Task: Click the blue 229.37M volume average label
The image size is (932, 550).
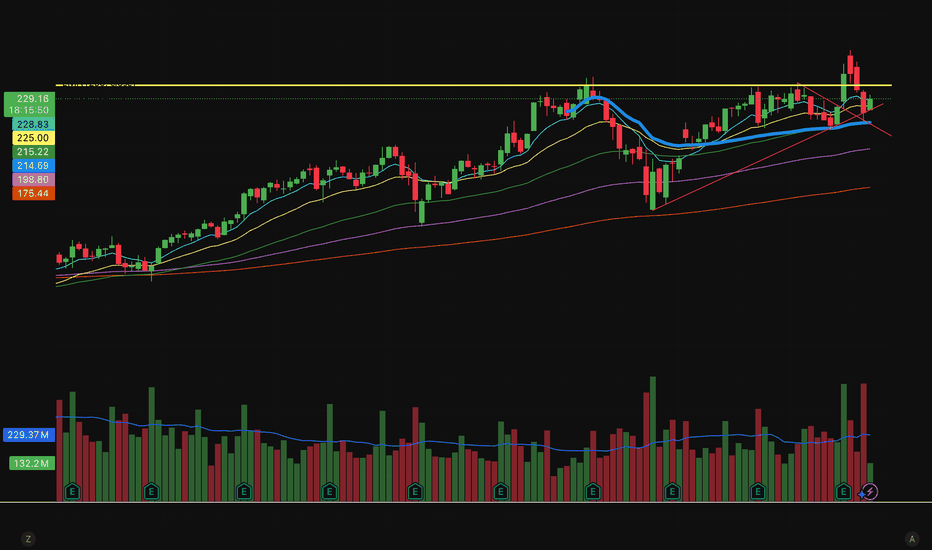Action: (28, 435)
